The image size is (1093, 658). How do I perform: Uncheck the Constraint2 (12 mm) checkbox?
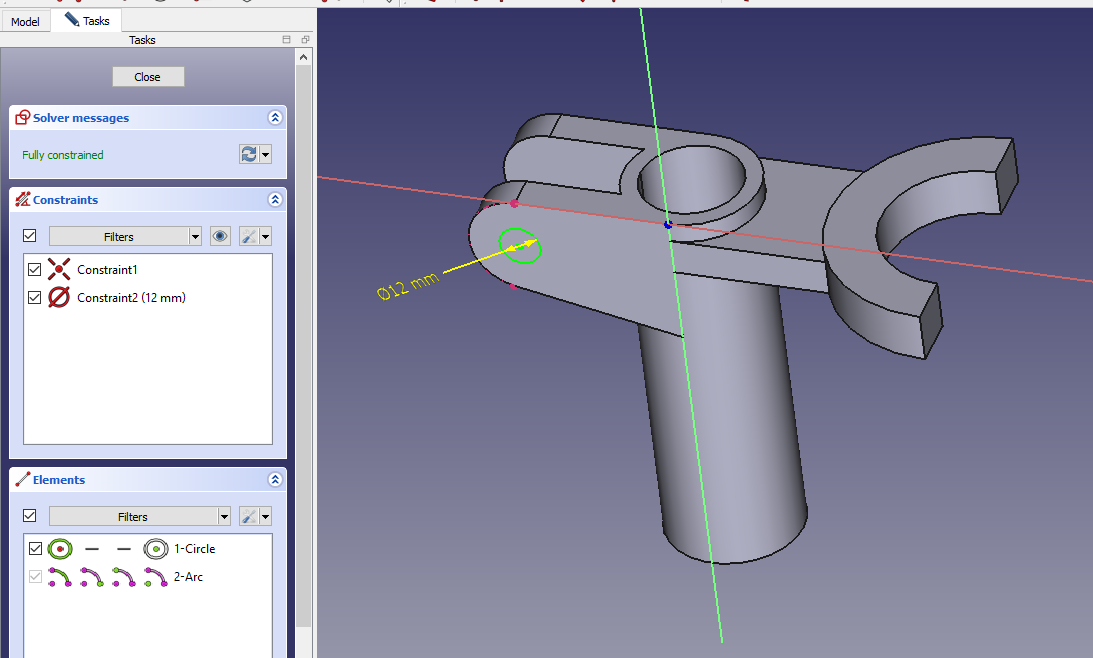(x=35, y=298)
